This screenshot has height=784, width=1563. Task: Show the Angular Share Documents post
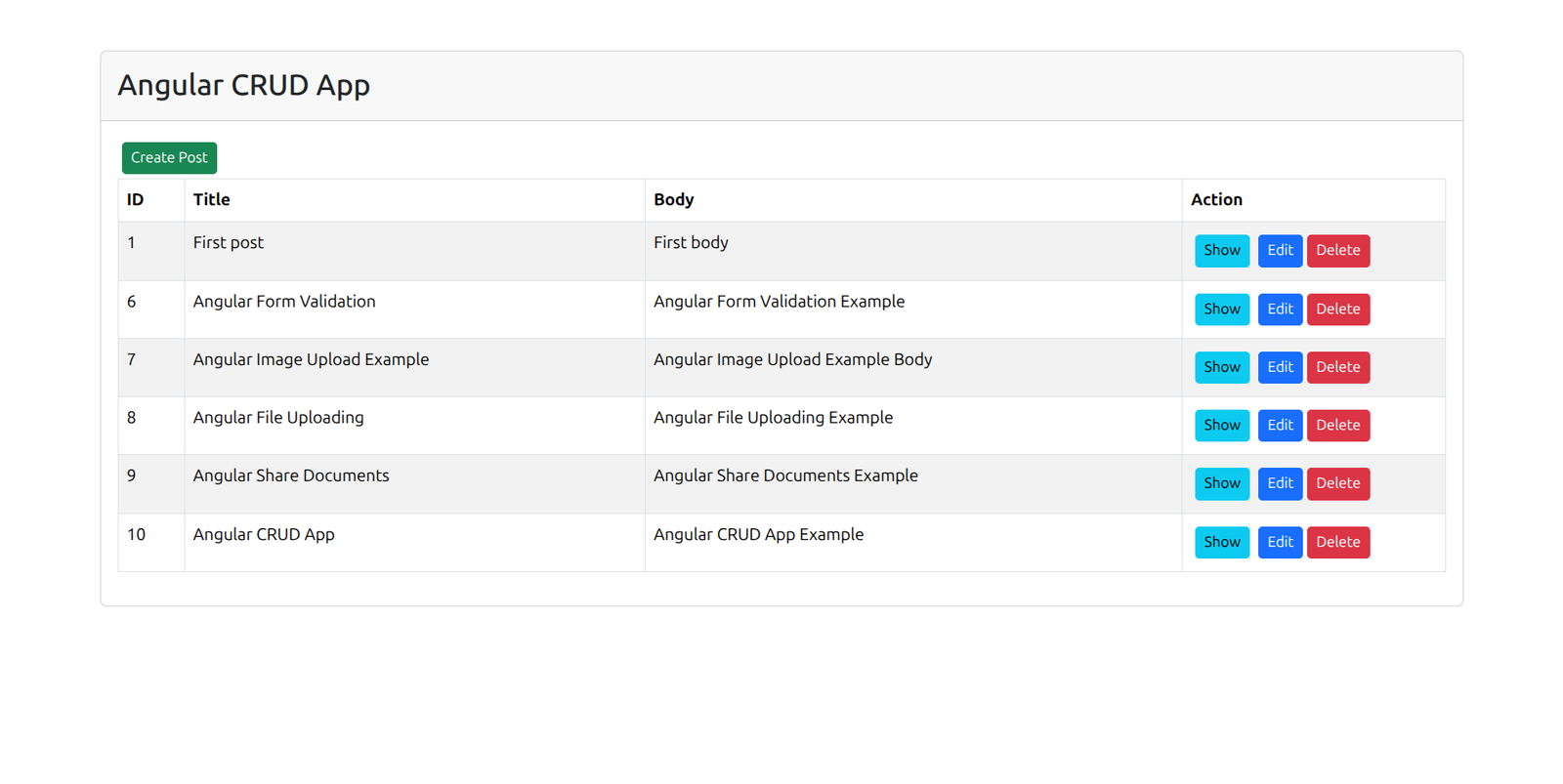1221,483
